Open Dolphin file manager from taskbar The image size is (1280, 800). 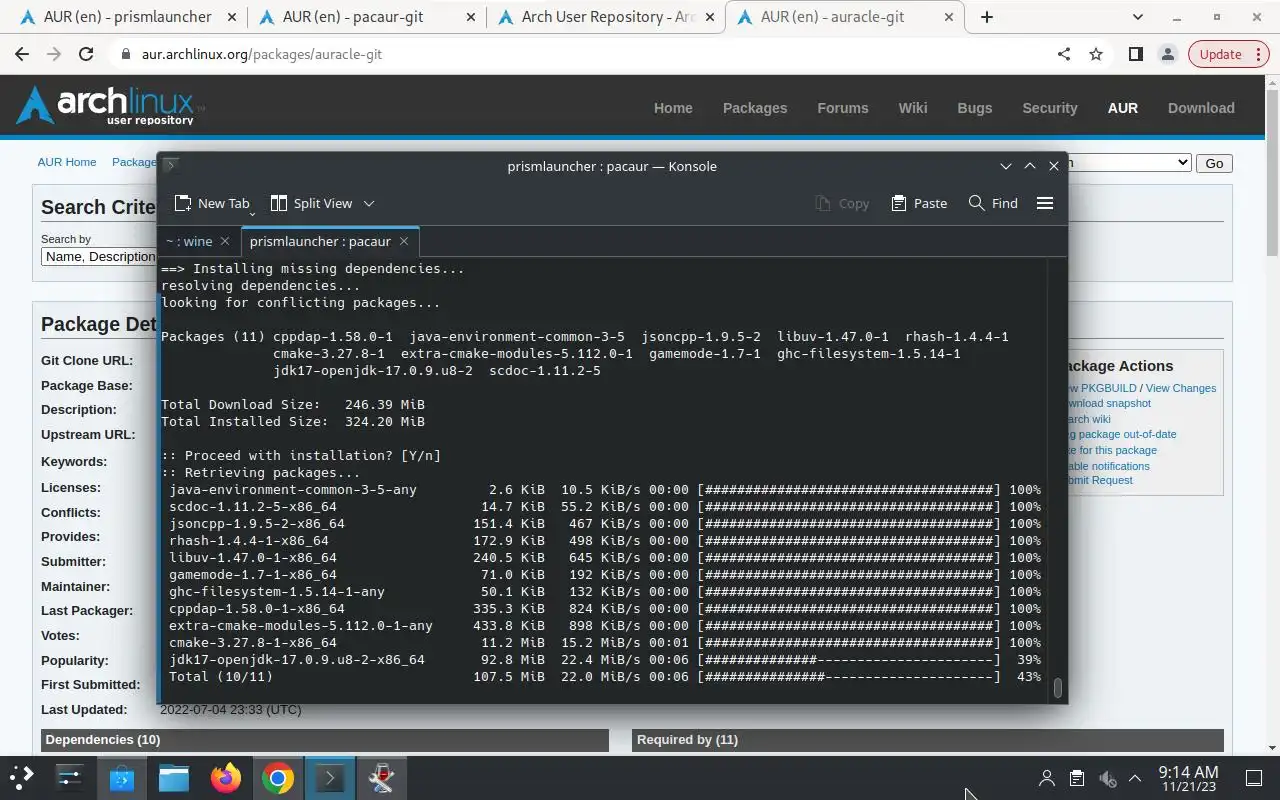coord(174,777)
